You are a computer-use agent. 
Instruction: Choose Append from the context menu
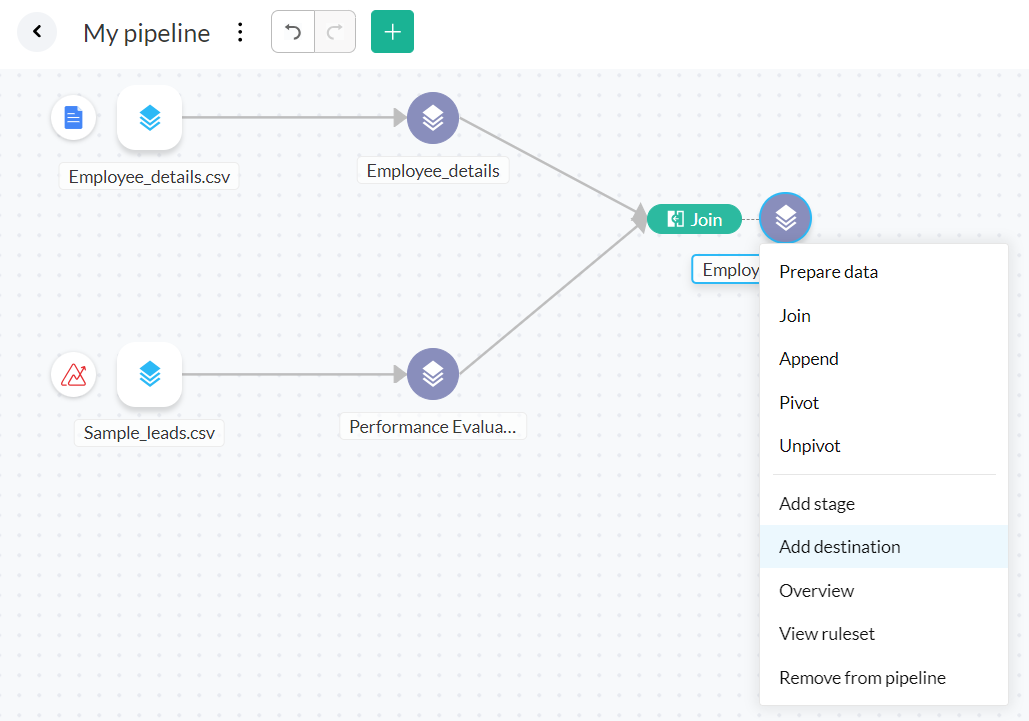point(883,359)
